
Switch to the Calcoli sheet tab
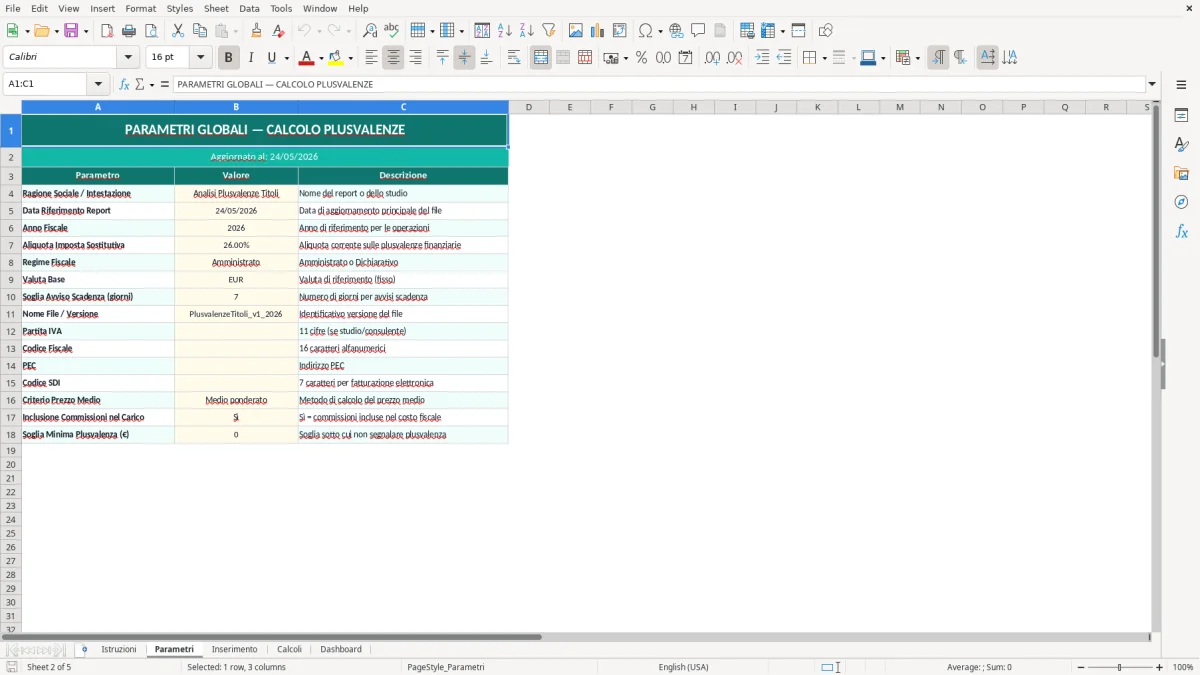pos(289,649)
